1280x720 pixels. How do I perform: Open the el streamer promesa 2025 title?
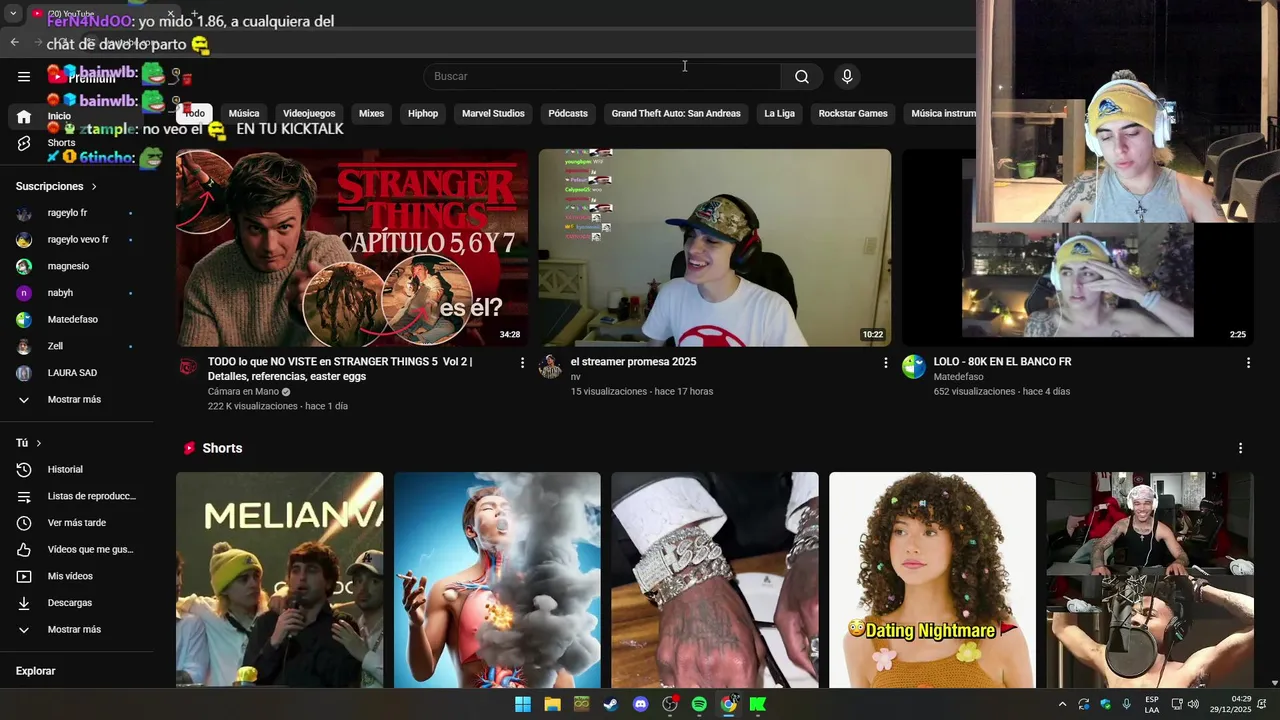point(633,362)
